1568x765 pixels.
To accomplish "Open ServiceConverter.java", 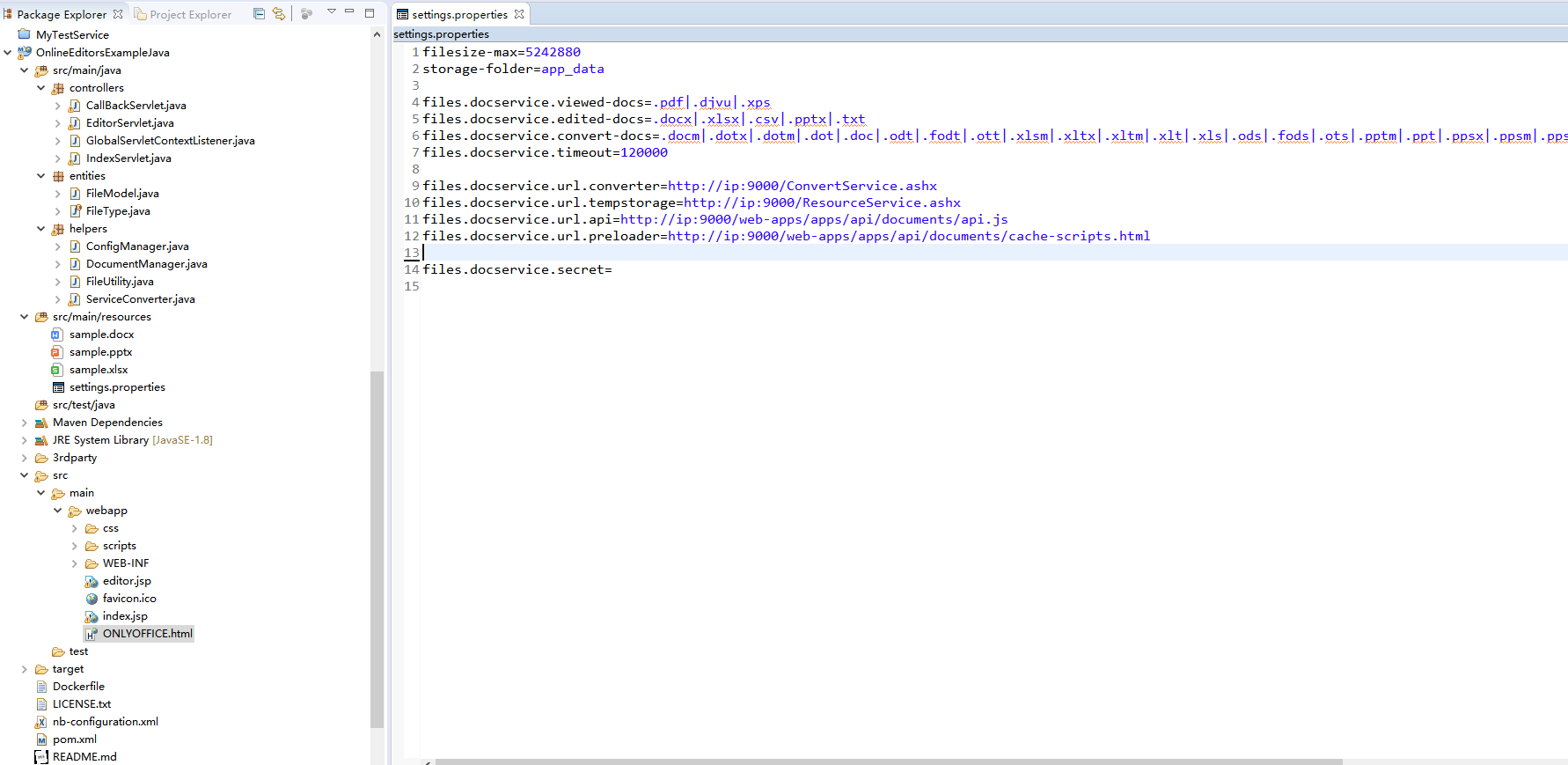I will [x=140, y=299].
